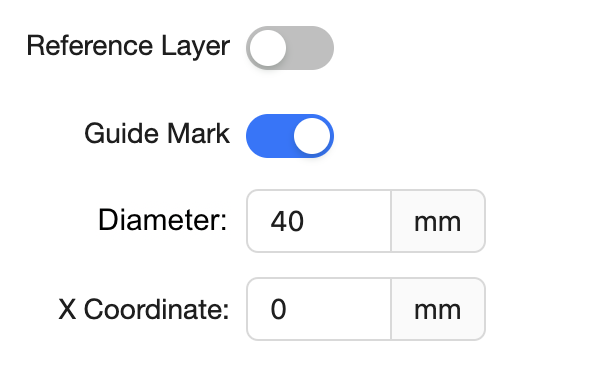Place cursor after 0 in X Coordinate box
This screenshot has width=596, height=366.
pyautogui.click(x=288, y=309)
